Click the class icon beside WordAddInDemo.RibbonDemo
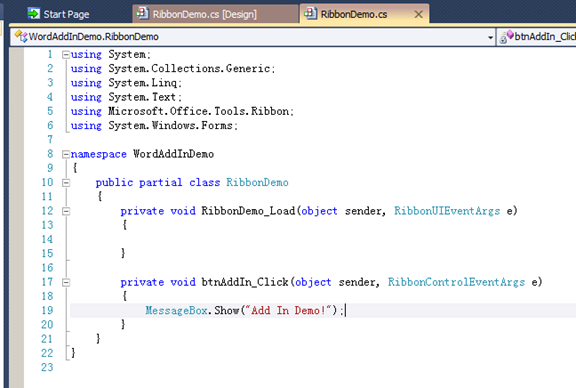The width and height of the screenshot is (576, 388). 21,36
